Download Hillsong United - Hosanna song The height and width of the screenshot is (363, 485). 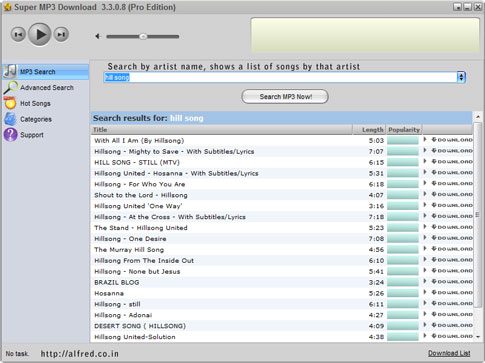(x=452, y=173)
